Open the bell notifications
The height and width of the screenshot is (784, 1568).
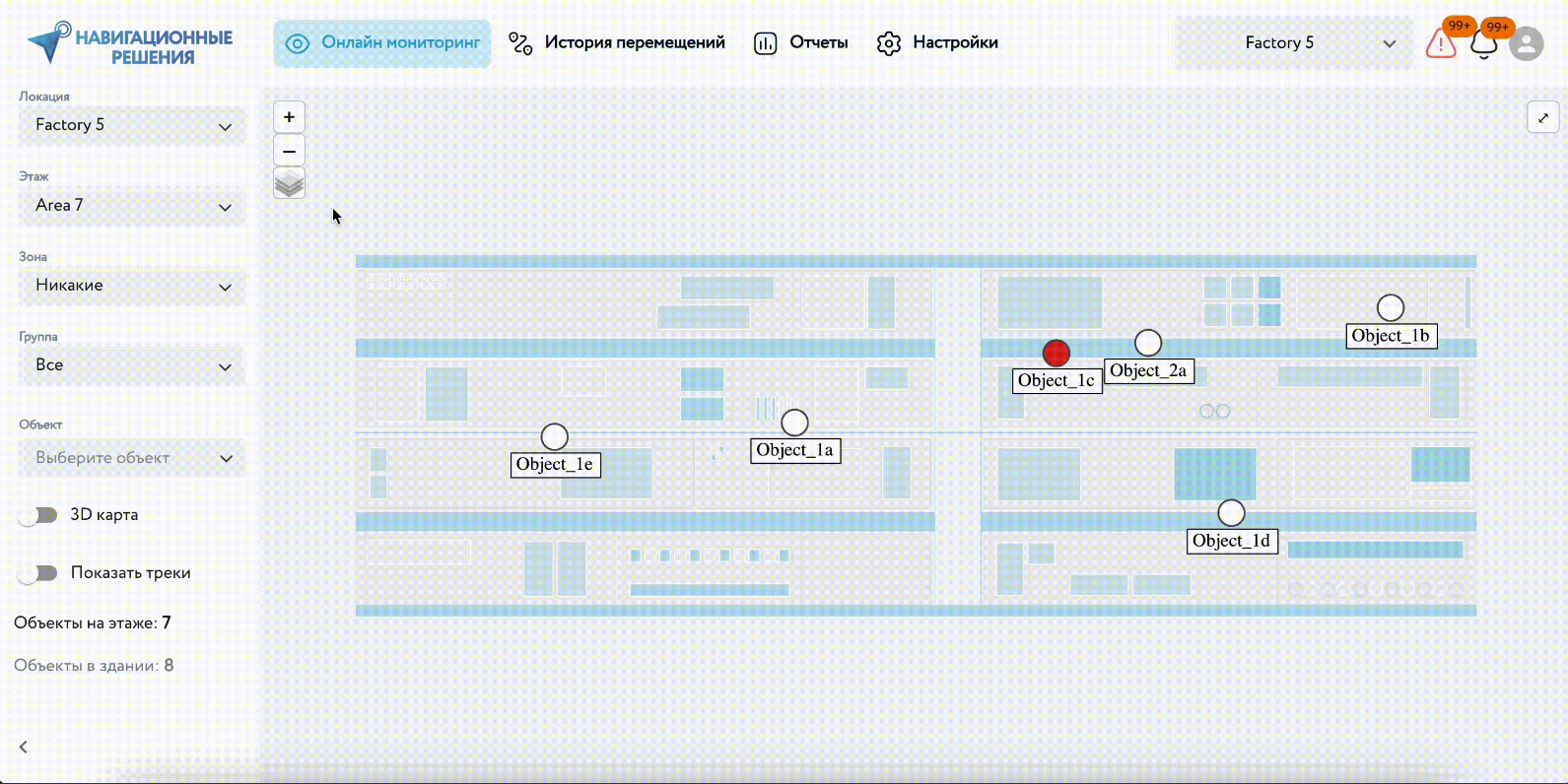coord(1483,44)
